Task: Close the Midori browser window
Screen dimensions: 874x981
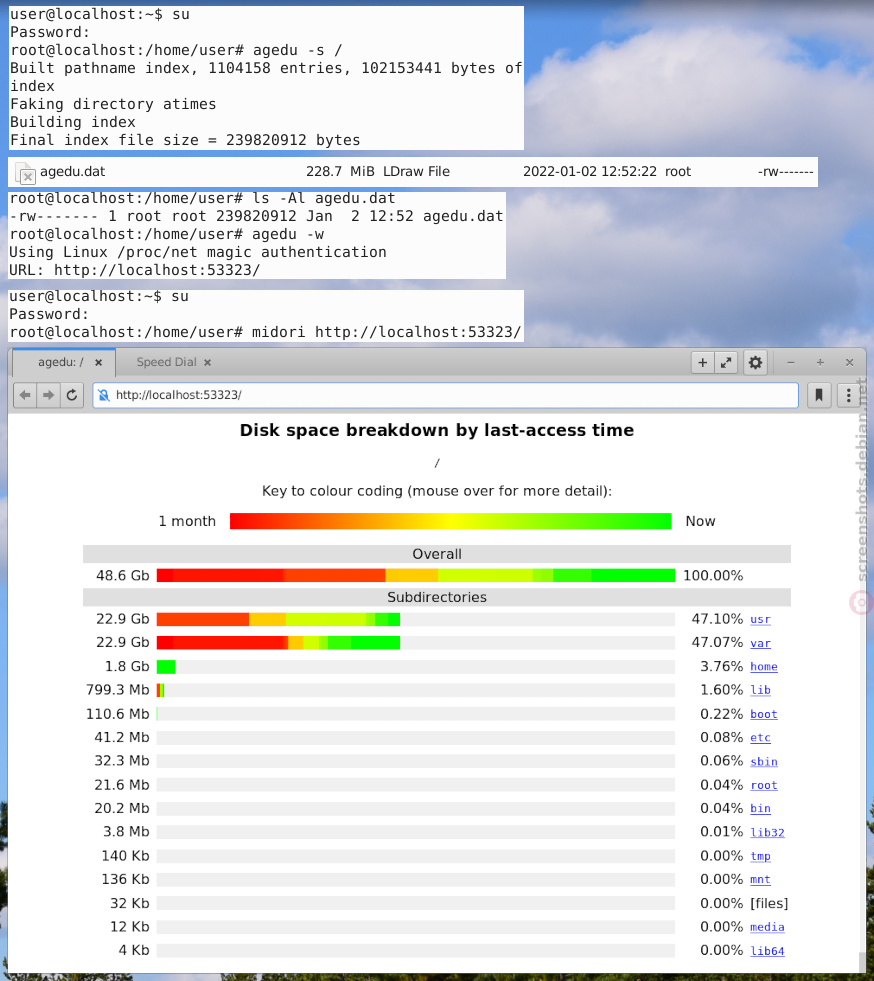Action: click(850, 363)
